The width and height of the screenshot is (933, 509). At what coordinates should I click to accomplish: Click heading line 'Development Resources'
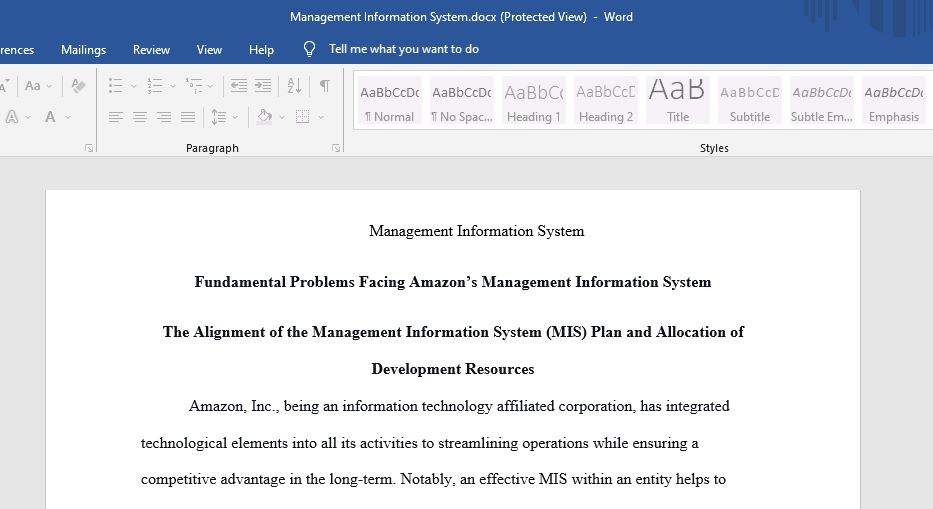pos(453,369)
